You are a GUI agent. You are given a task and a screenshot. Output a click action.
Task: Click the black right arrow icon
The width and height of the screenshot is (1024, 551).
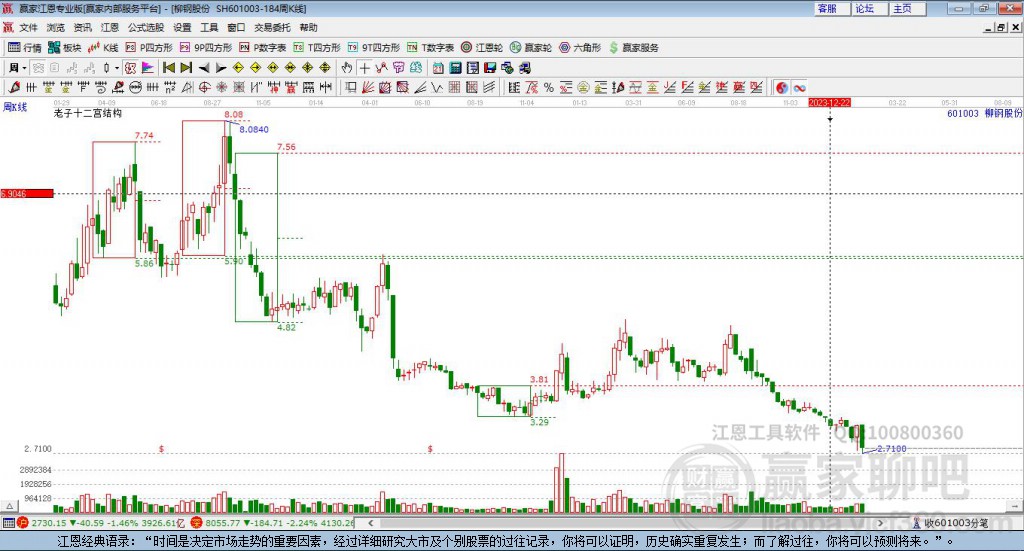(x=221, y=68)
